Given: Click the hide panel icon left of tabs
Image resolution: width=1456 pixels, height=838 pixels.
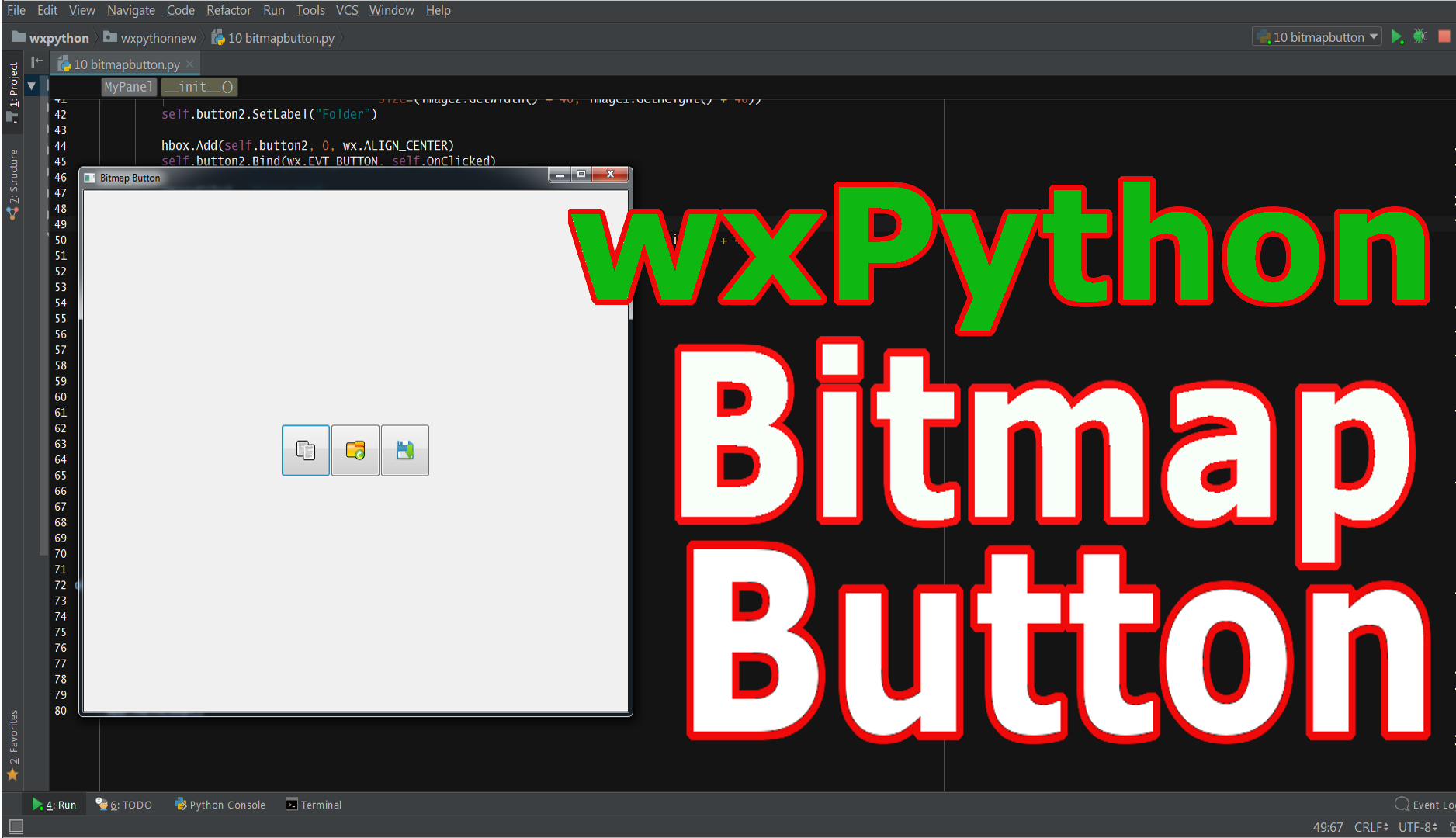Looking at the screenshot, I should point(36,62).
